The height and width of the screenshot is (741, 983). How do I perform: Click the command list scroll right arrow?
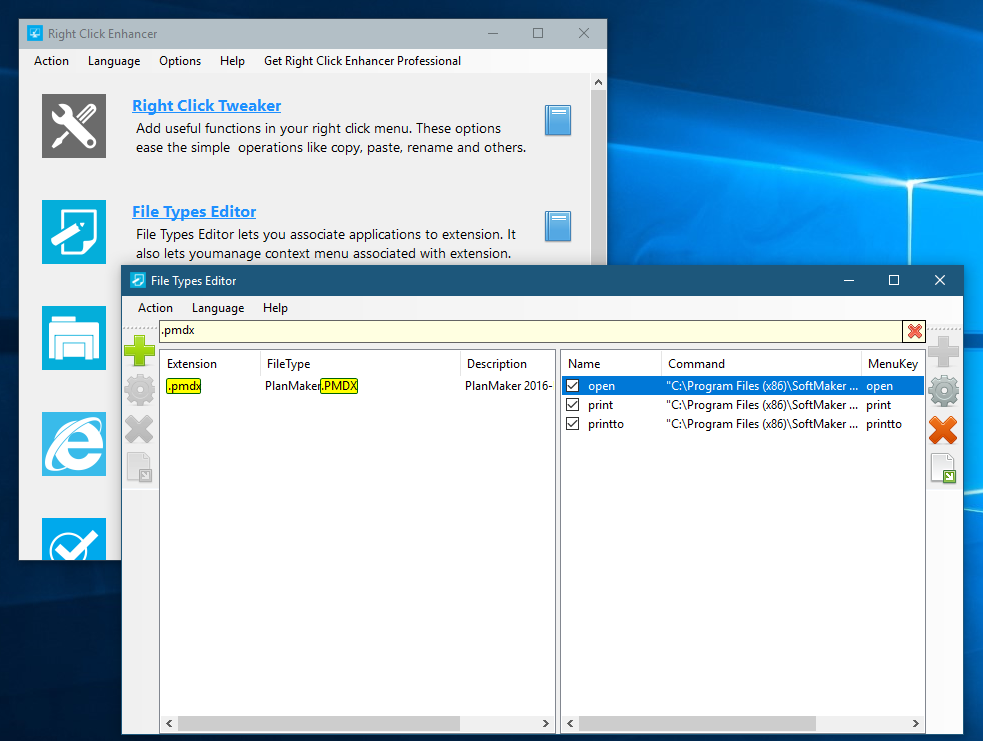pos(915,723)
